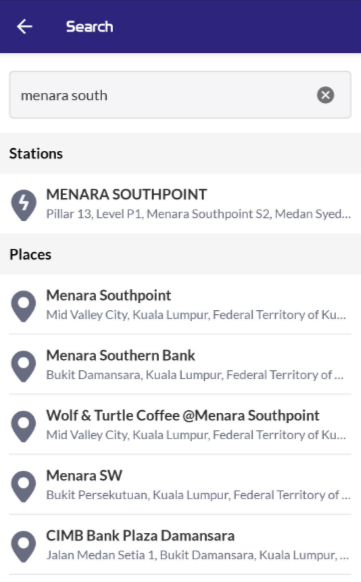Tap the Places section header
Screen dimensions: 361x582
pos(30,255)
